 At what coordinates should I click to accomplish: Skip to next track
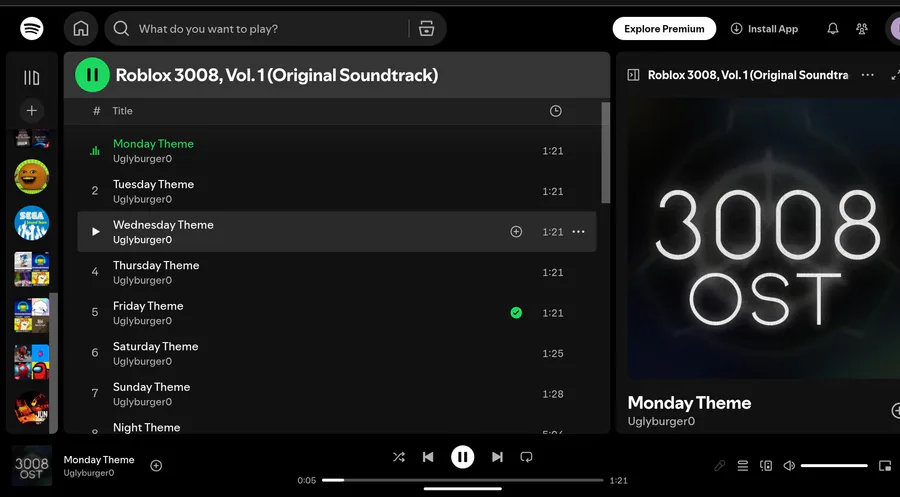click(497, 457)
